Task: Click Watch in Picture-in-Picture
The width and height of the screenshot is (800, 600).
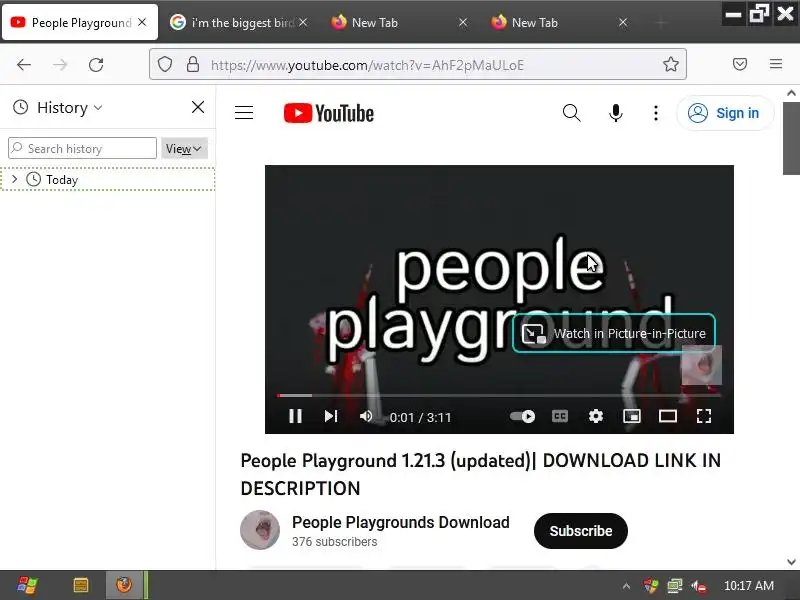Action: [x=614, y=334]
